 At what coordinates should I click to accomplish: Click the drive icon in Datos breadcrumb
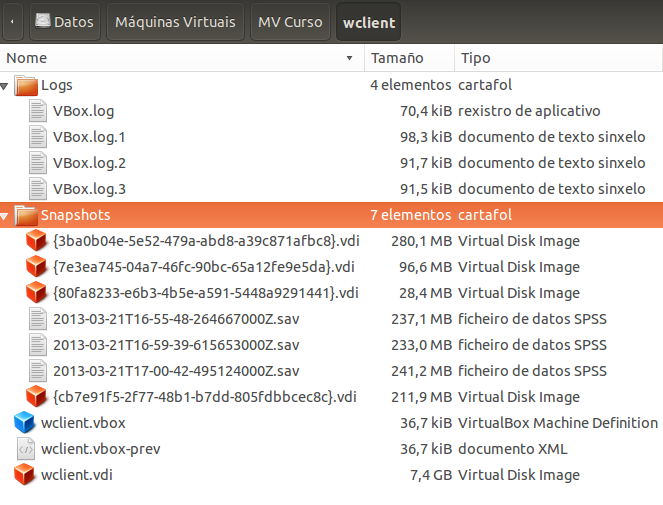tap(43, 20)
